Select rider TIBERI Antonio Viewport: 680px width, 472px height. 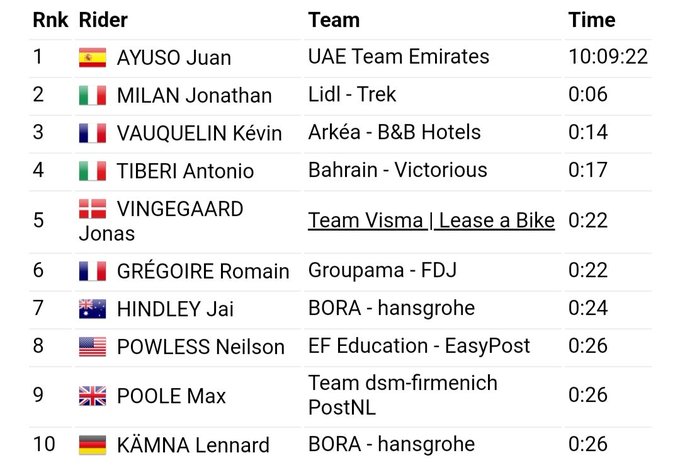tap(186, 171)
